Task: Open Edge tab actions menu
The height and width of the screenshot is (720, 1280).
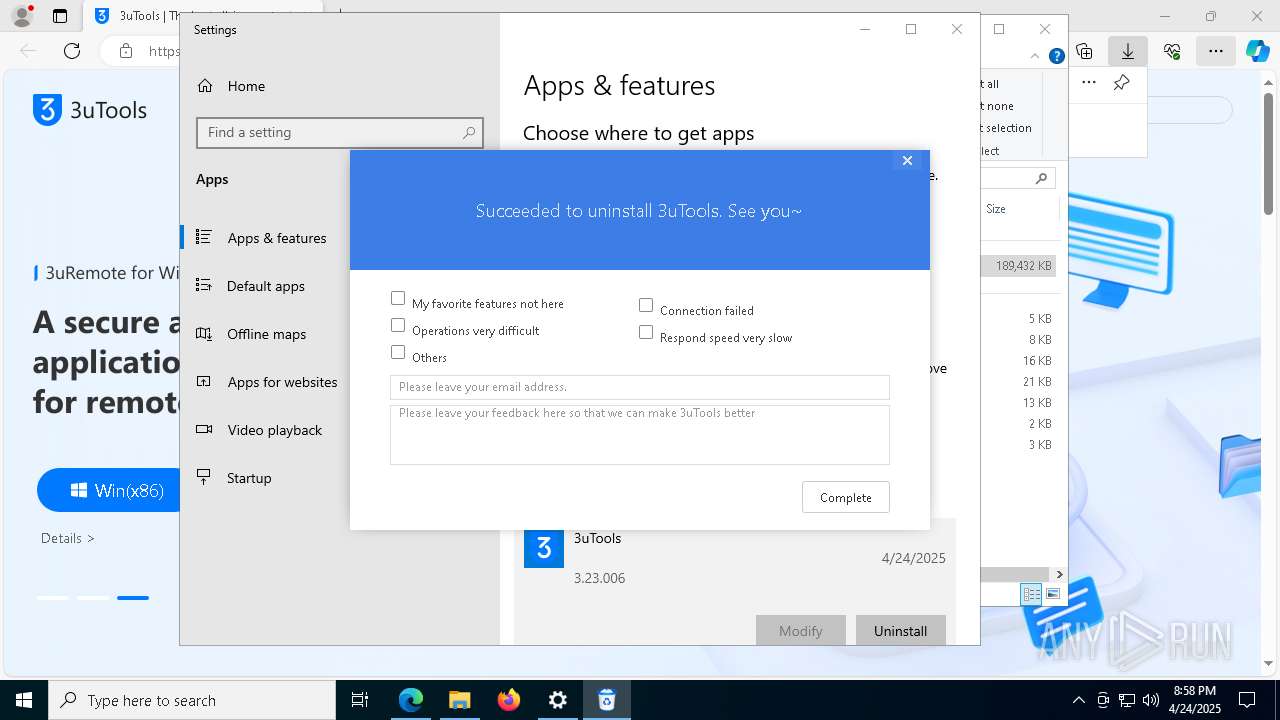Action: tap(60, 16)
